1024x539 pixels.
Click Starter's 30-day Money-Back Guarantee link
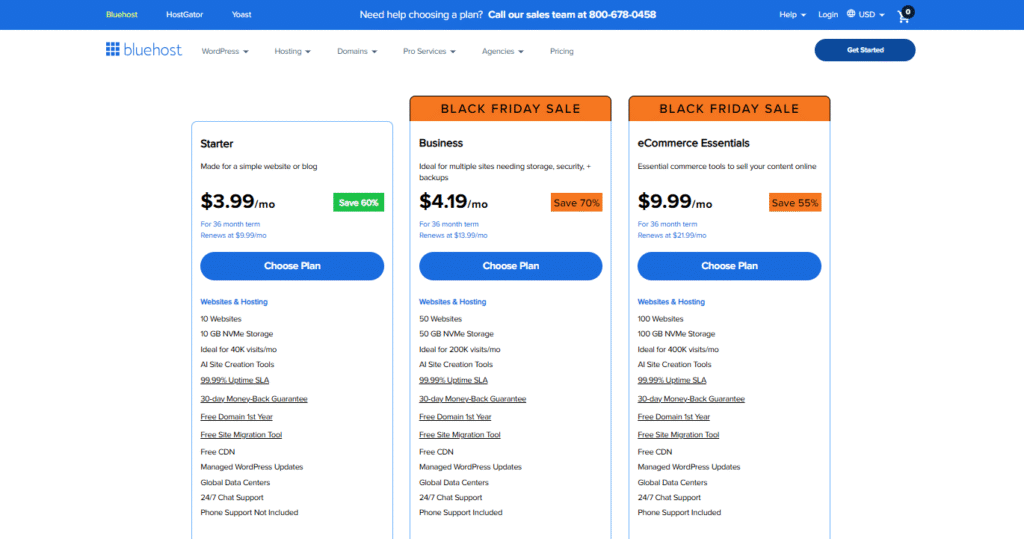click(254, 399)
